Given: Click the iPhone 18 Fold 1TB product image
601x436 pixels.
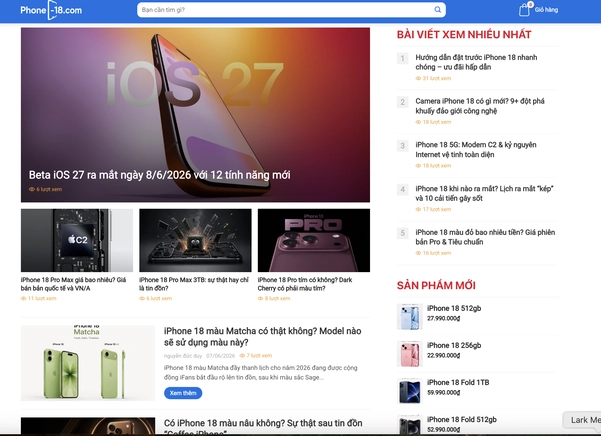Looking at the screenshot, I should 410,391.
